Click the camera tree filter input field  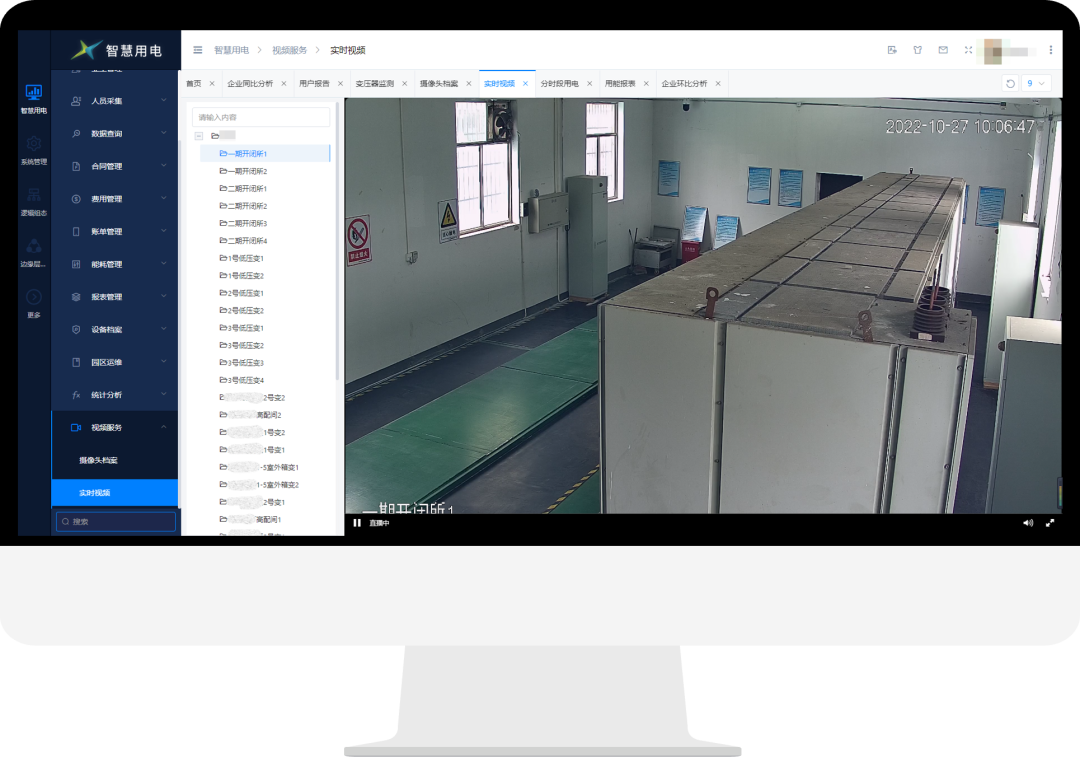point(261,117)
